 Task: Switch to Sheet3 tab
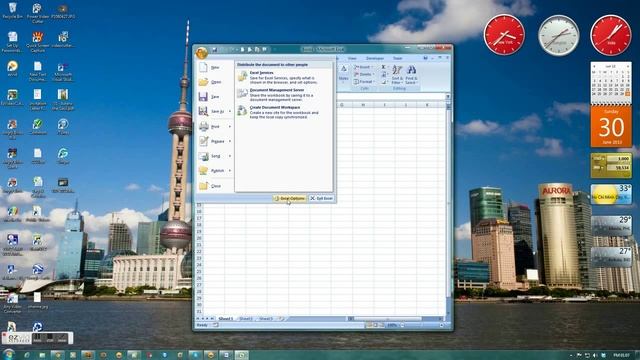click(x=266, y=319)
